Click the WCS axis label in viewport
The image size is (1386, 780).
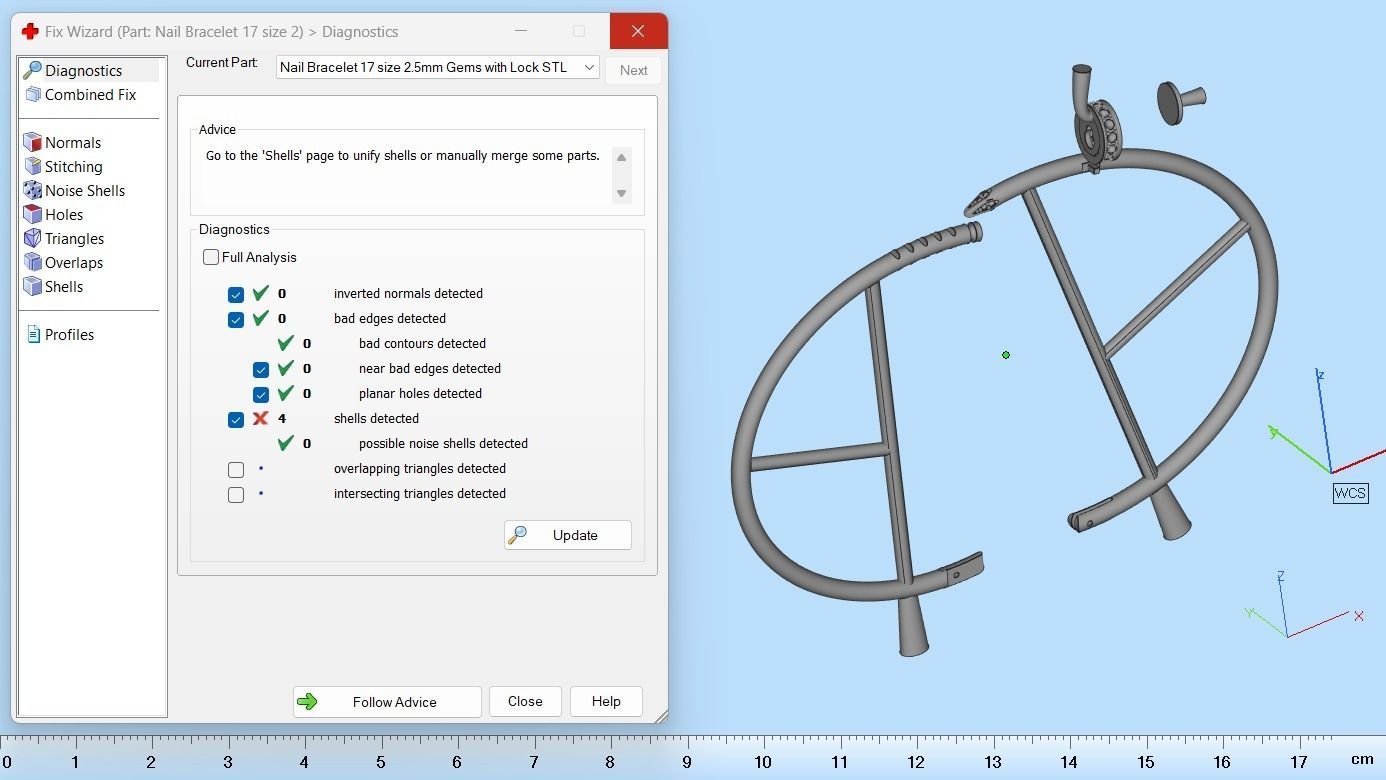click(x=1350, y=493)
